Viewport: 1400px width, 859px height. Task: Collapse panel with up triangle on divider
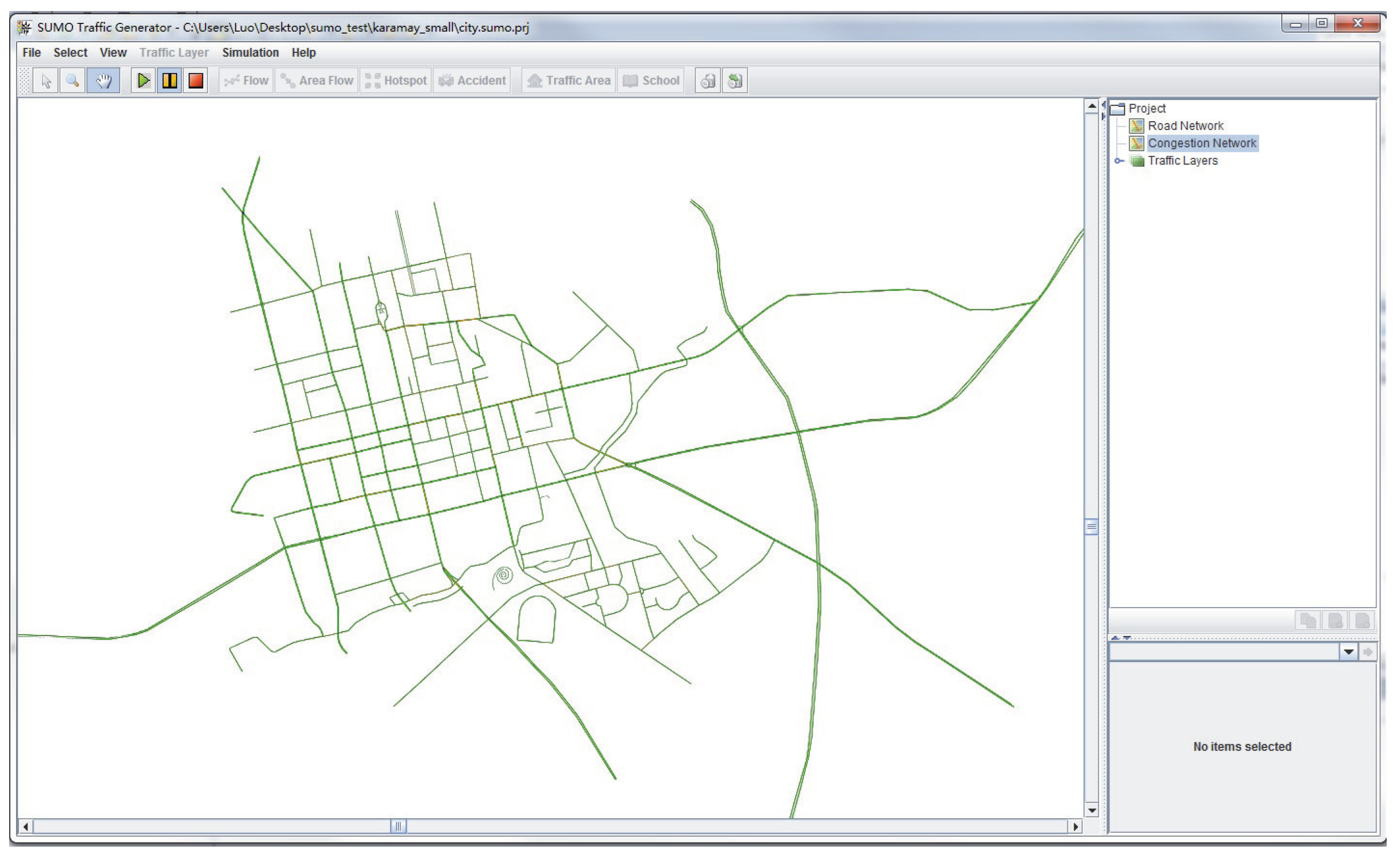click(1116, 637)
